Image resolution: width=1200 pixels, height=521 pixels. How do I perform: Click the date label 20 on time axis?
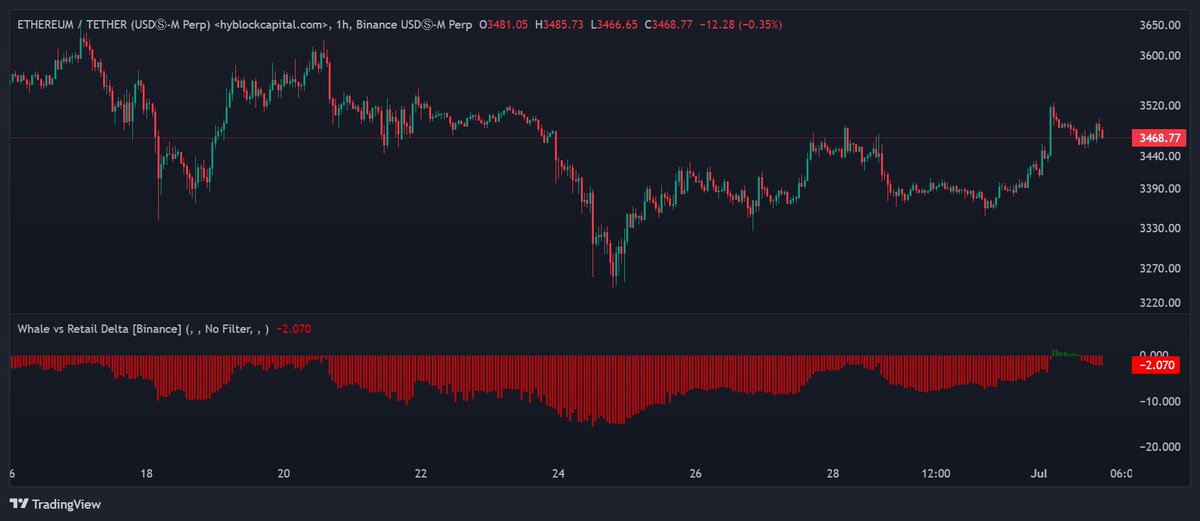[x=284, y=474]
